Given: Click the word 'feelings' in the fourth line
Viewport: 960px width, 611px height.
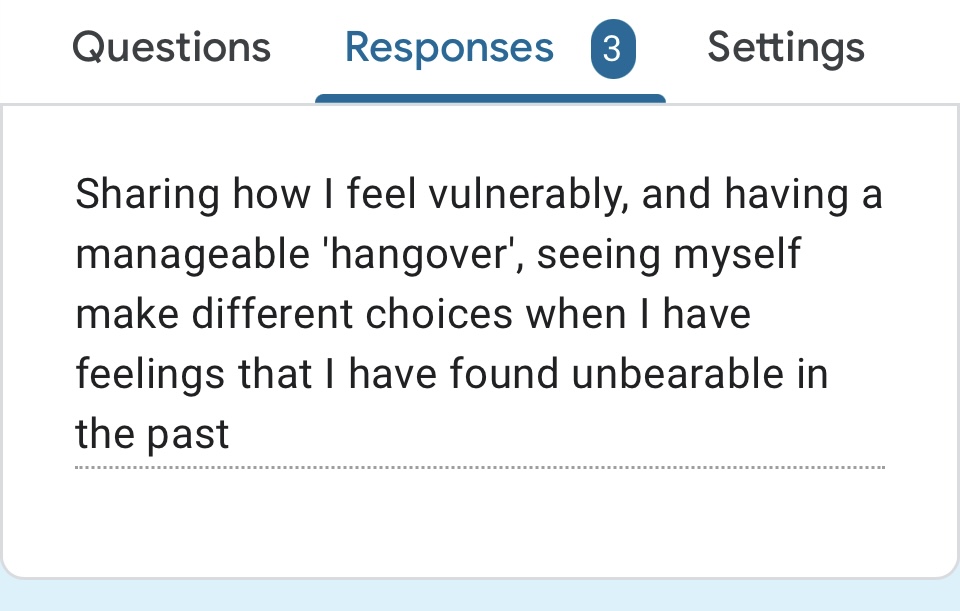Looking at the screenshot, I should (150, 374).
